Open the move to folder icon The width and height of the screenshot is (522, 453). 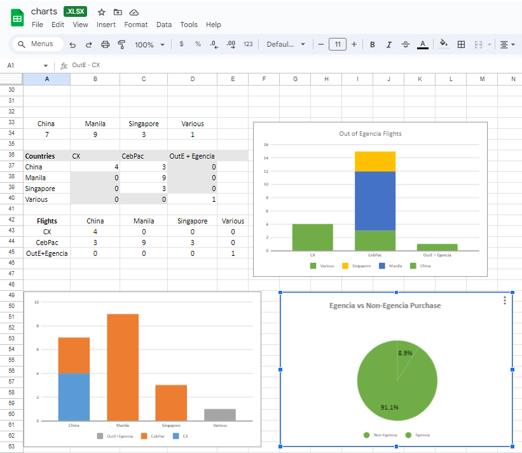(x=118, y=12)
